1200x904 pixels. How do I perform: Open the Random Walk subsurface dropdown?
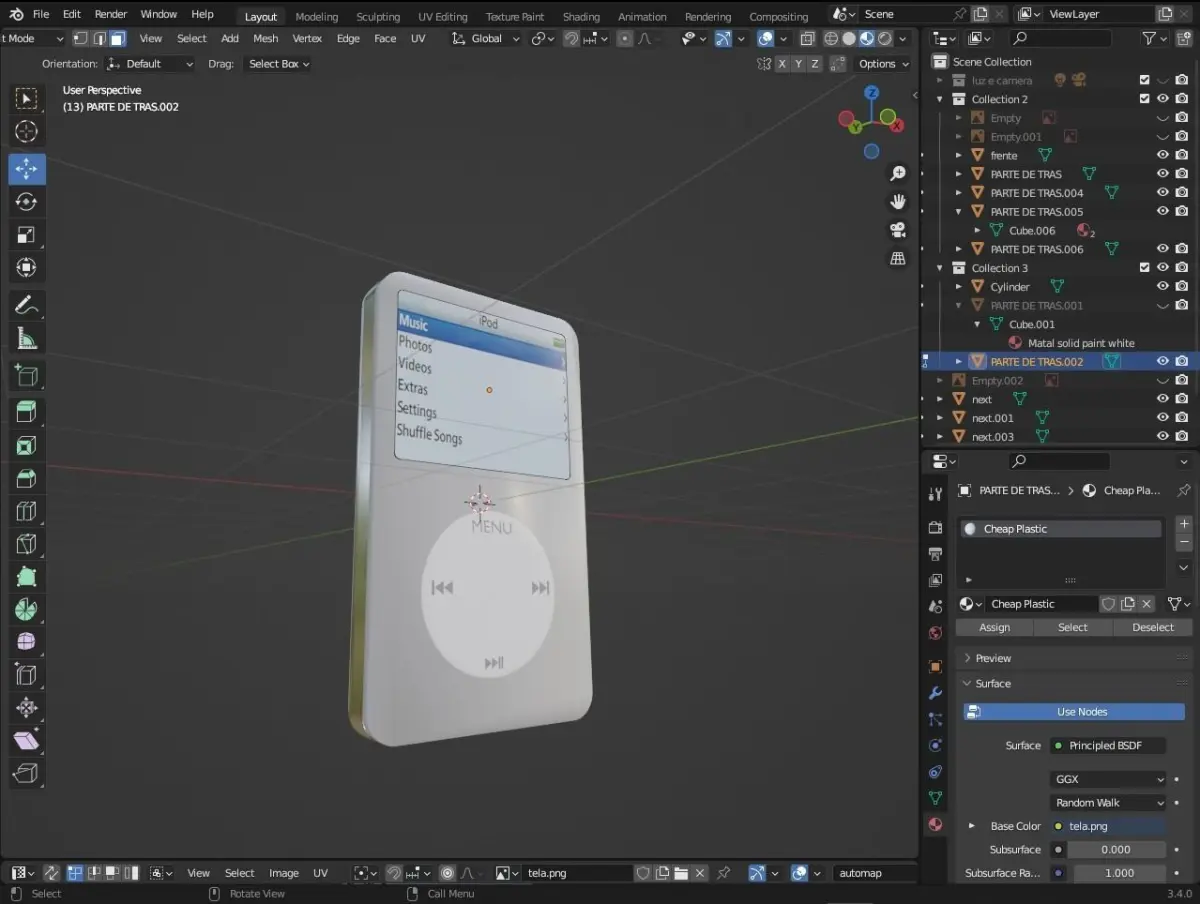pos(1108,802)
